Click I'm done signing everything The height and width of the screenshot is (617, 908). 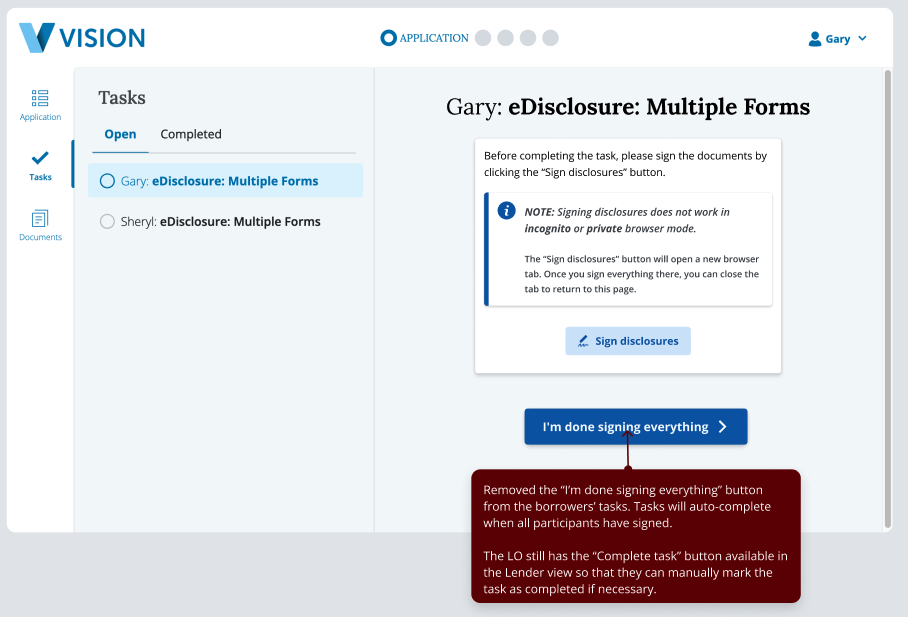pos(625,427)
